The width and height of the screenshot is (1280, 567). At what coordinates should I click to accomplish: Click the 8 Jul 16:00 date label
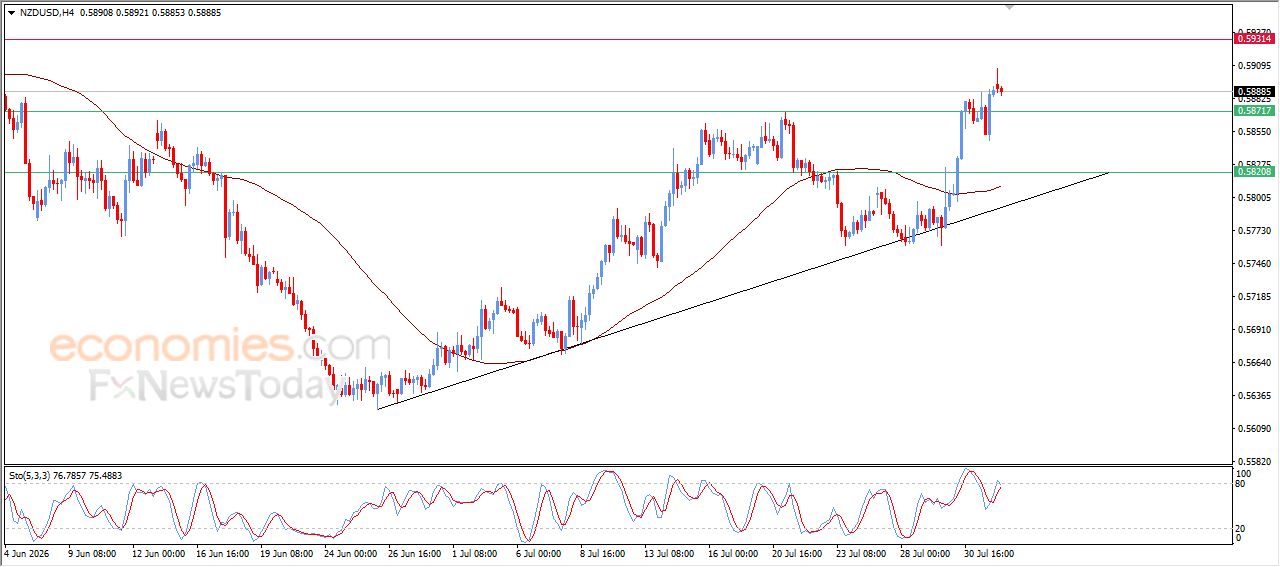pos(605,552)
